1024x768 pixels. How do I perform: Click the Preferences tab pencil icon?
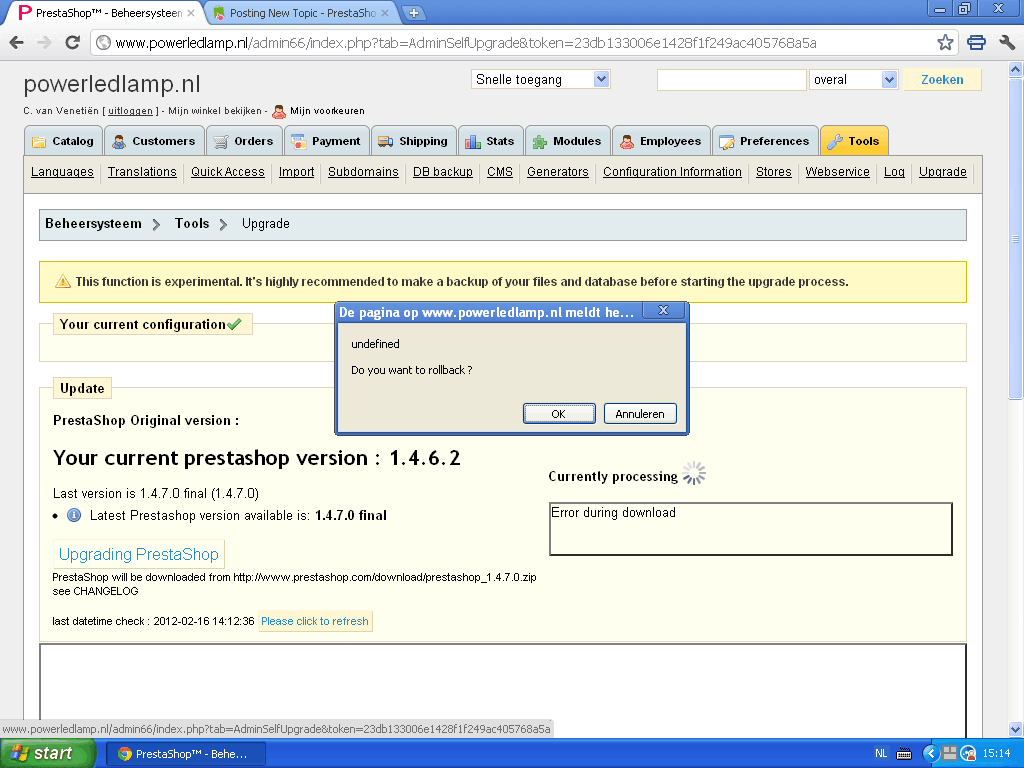pyautogui.click(x=726, y=142)
